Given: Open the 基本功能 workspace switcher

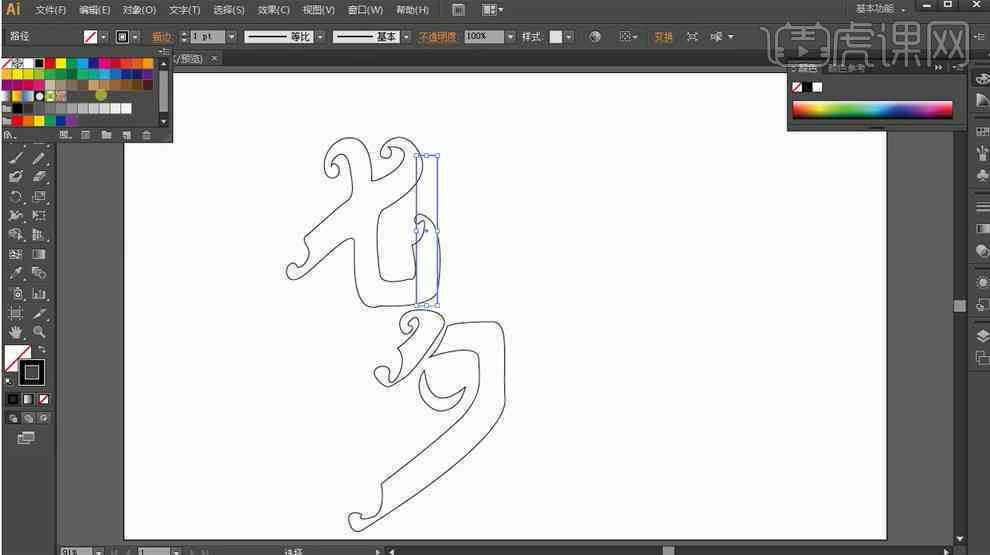Looking at the screenshot, I should pos(880,9).
